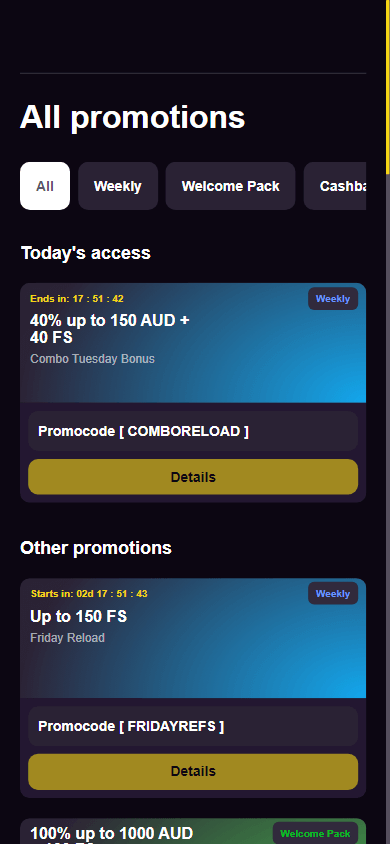Open the Friday Reload blue banner
This screenshot has height=844, width=390.
coord(193,638)
